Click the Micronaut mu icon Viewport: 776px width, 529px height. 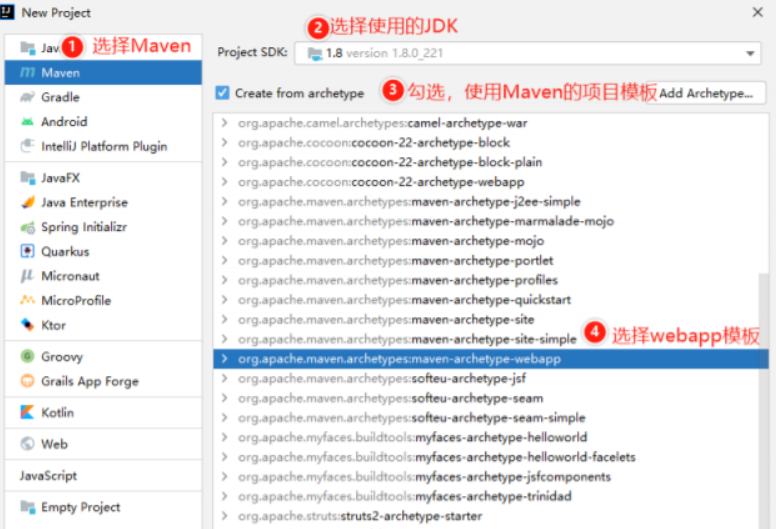pos(28,276)
